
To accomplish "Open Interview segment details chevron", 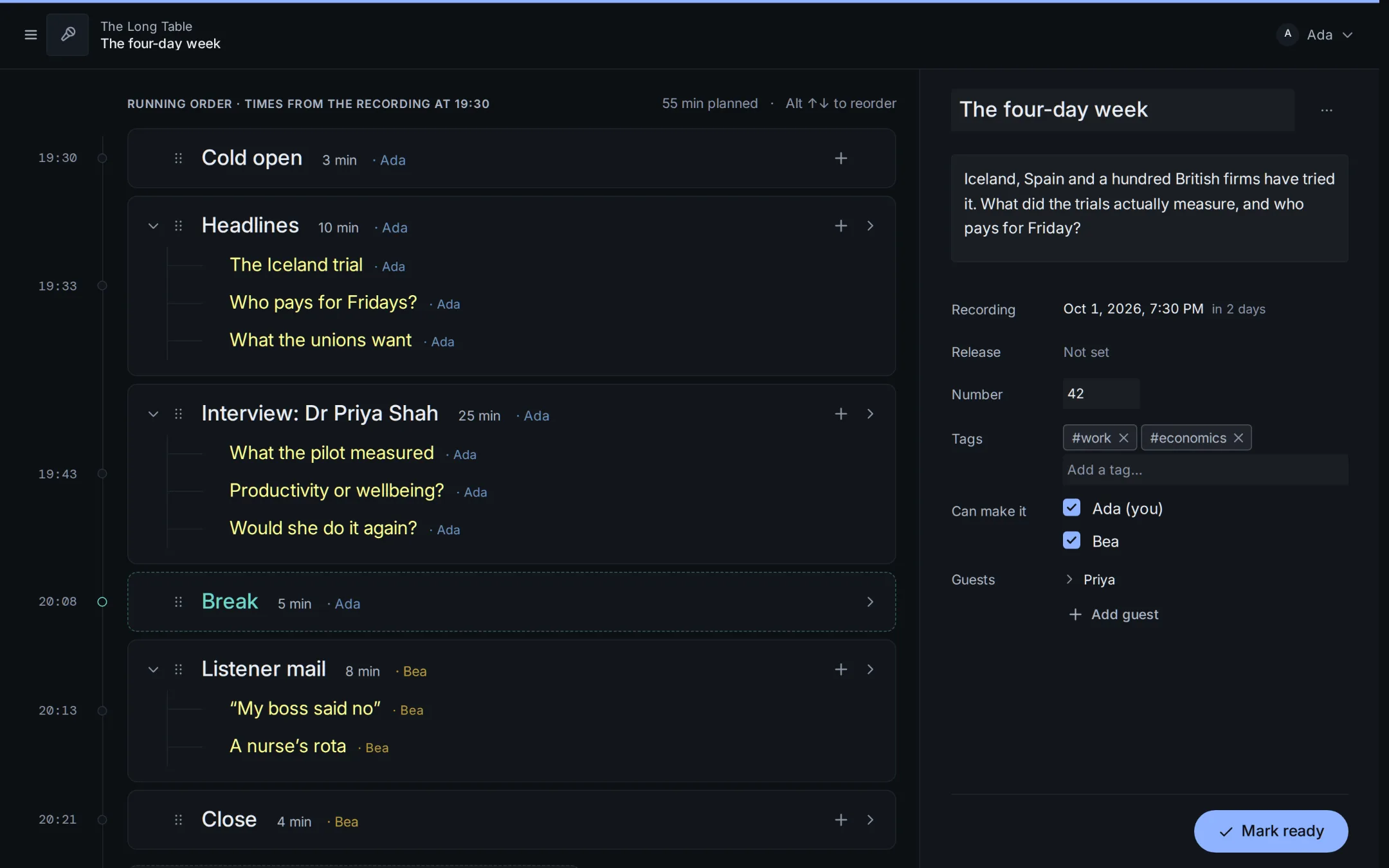I will (870, 414).
